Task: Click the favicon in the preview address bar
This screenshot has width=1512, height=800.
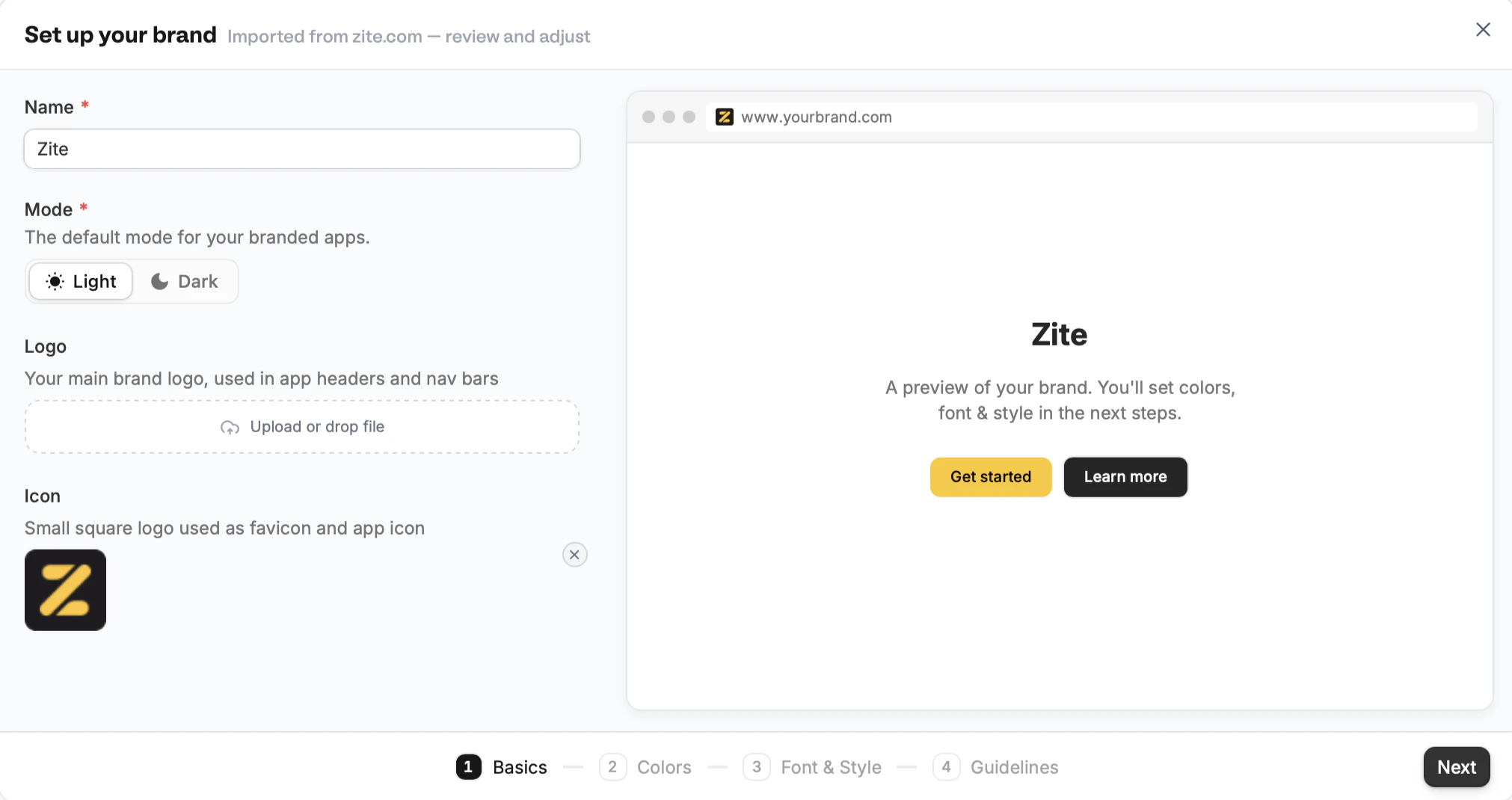Action: point(724,117)
